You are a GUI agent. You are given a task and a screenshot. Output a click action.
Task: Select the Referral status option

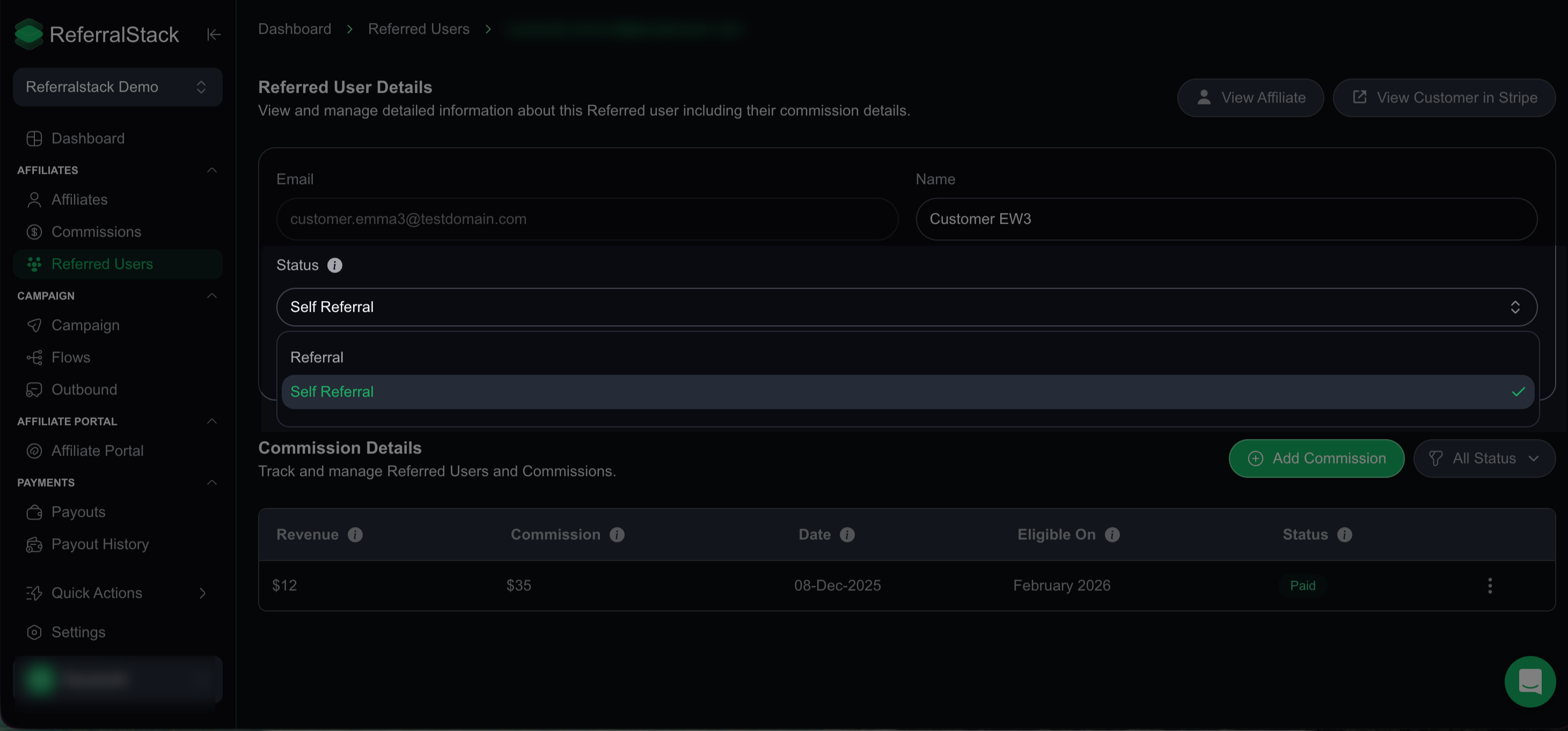907,357
